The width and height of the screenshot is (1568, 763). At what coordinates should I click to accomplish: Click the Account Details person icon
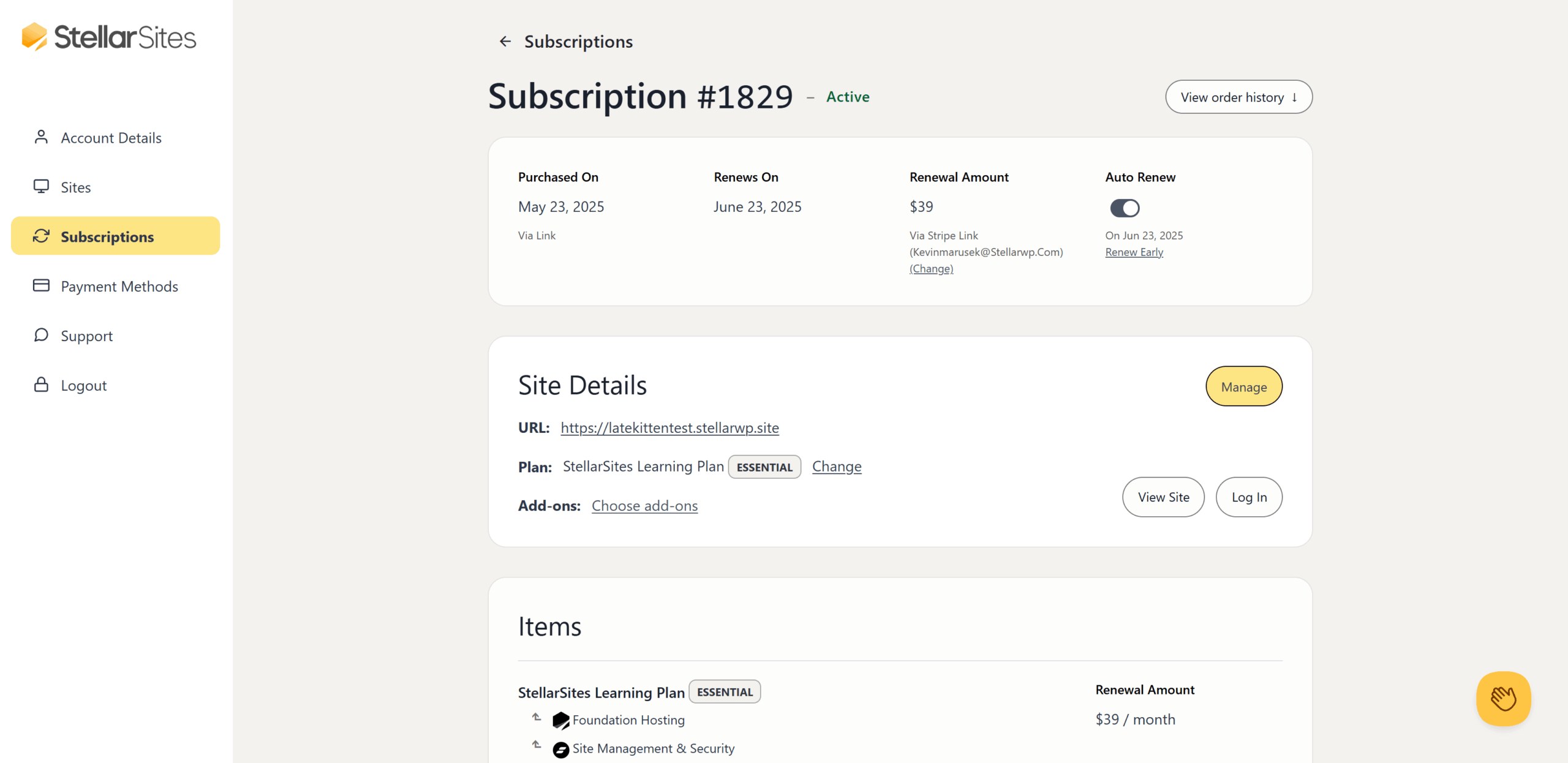[41, 137]
